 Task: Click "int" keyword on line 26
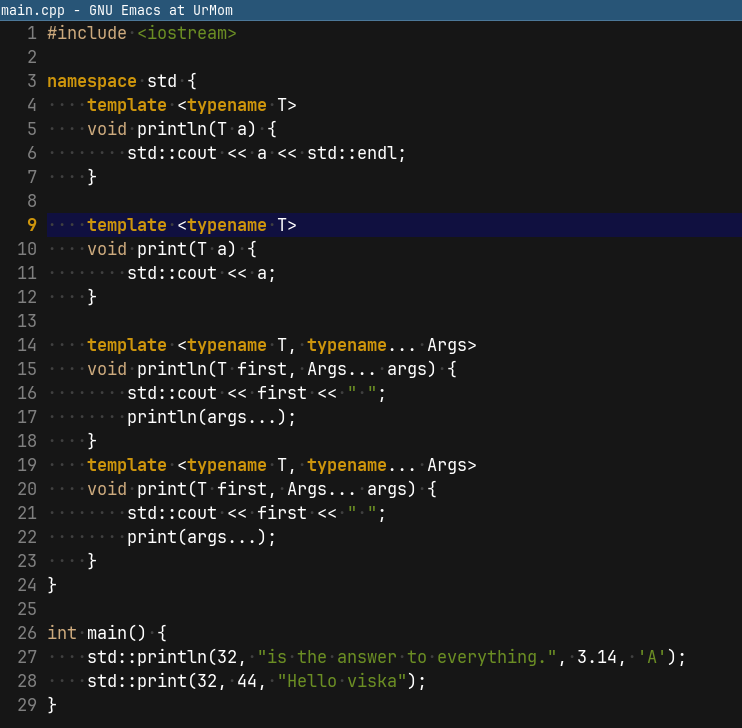click(62, 633)
